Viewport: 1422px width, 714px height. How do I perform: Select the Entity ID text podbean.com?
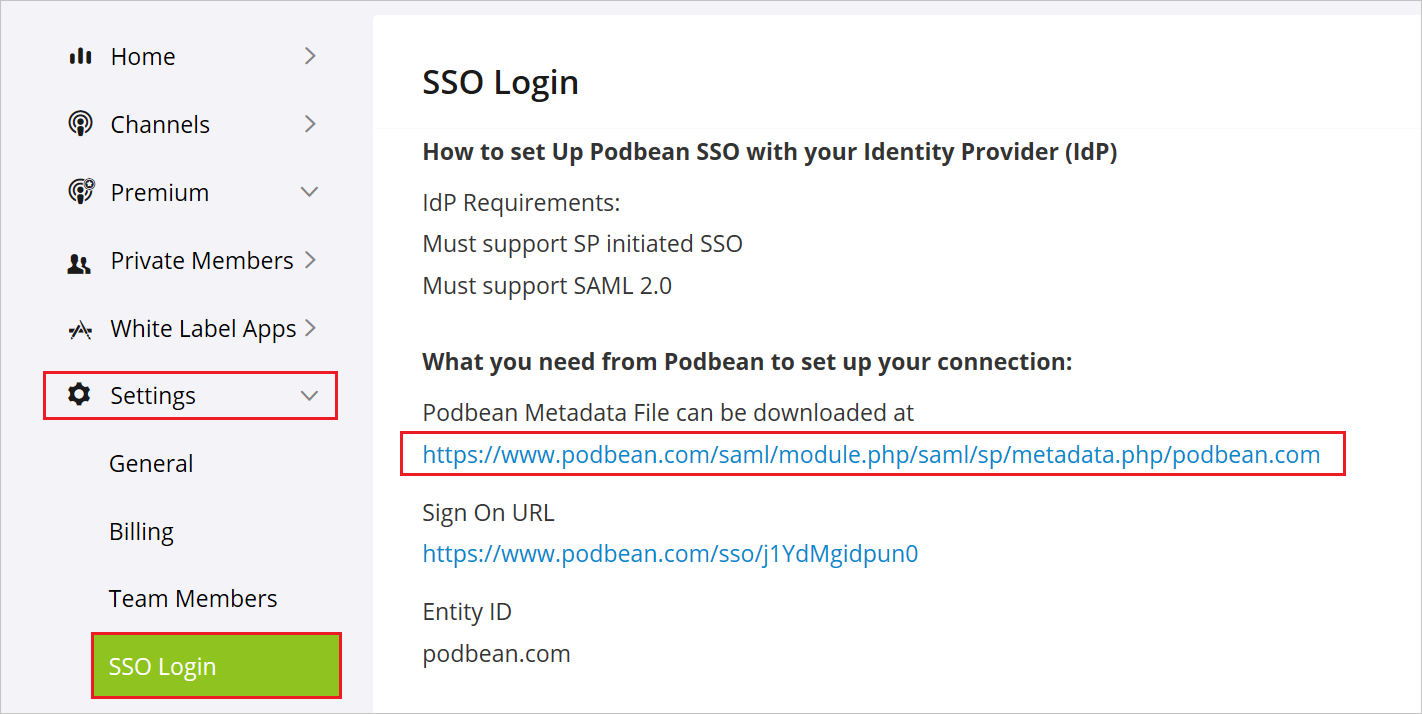496,653
